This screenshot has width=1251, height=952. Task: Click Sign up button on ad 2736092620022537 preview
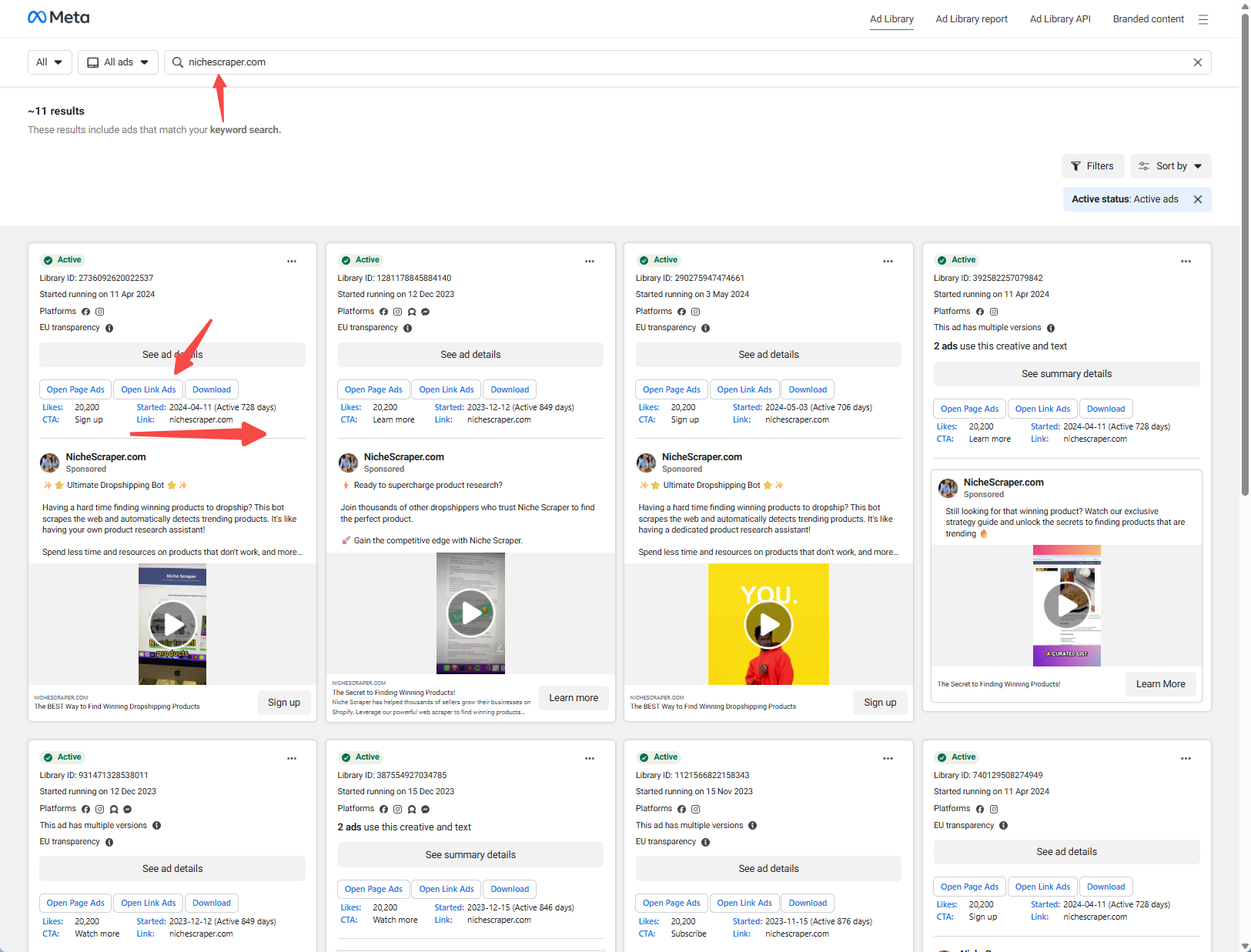coord(284,703)
